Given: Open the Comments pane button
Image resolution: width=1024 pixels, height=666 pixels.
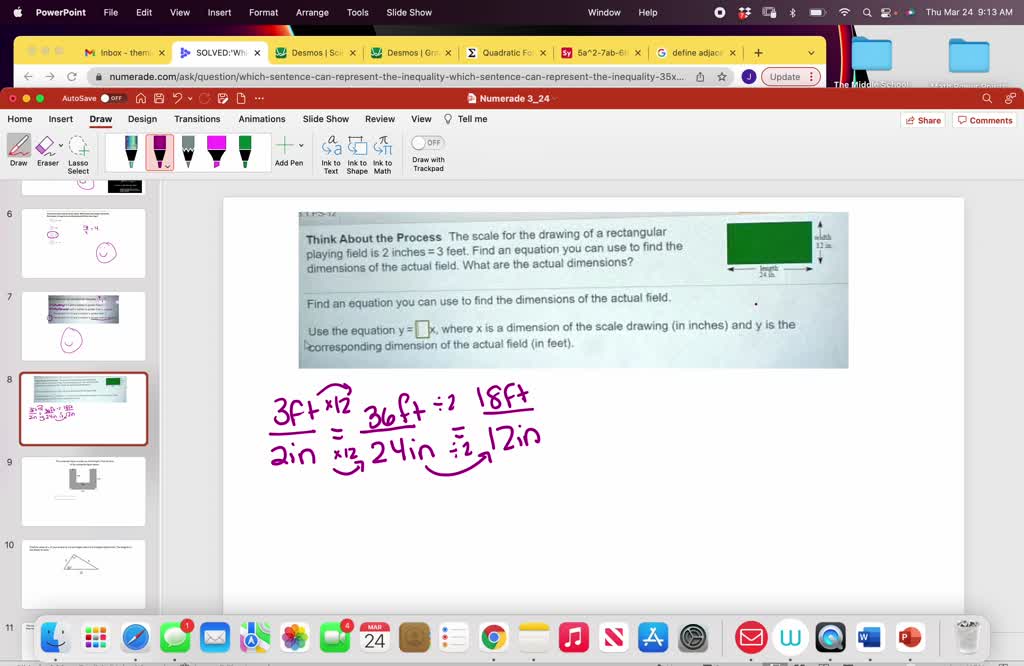Looking at the screenshot, I should 984,120.
